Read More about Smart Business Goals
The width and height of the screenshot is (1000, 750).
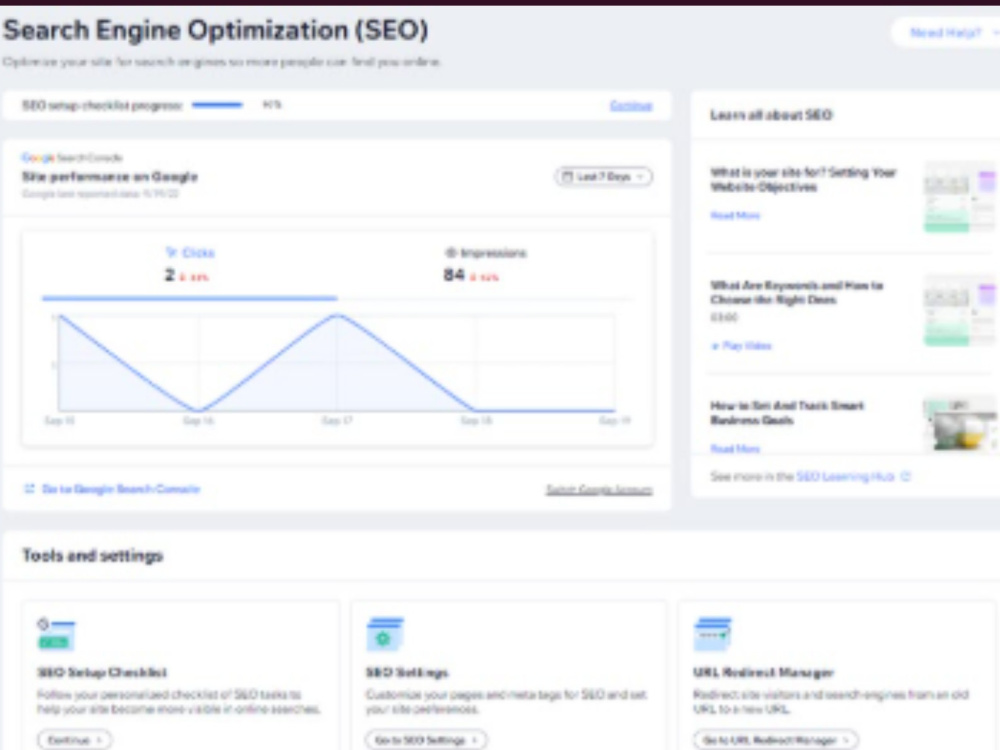[735, 449]
